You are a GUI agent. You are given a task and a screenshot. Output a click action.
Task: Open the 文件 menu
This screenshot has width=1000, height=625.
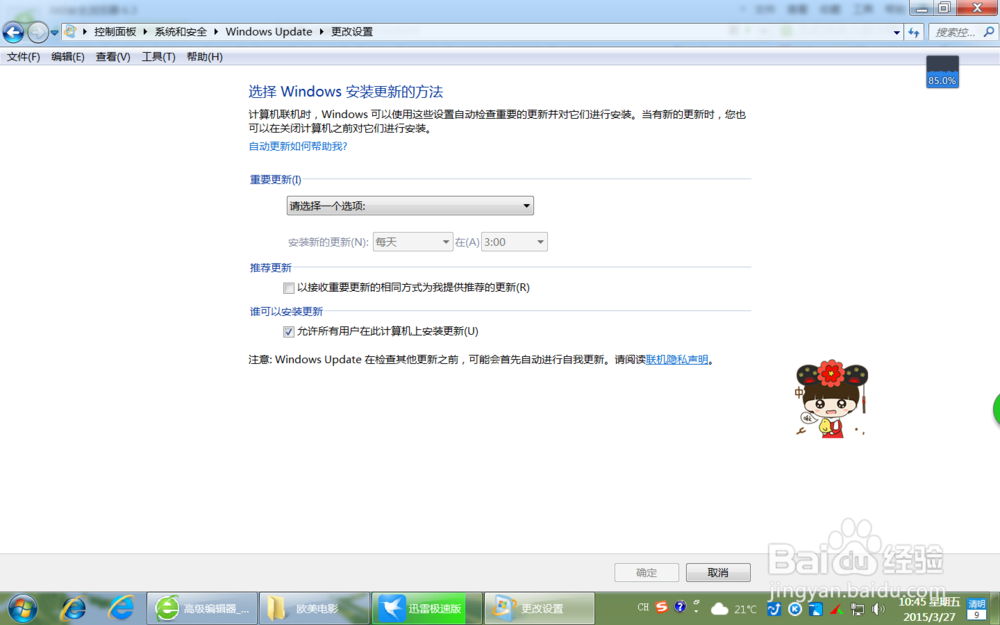pyautogui.click(x=23, y=57)
